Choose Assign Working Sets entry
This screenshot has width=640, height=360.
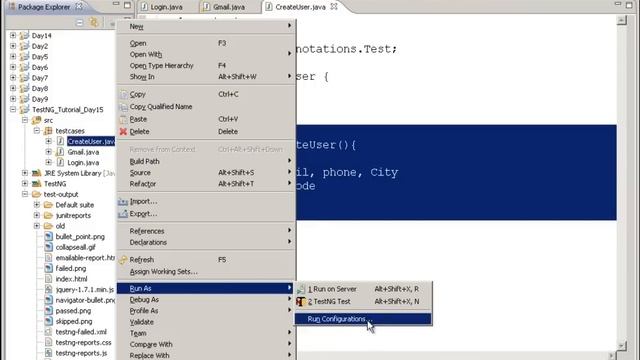(206, 271)
